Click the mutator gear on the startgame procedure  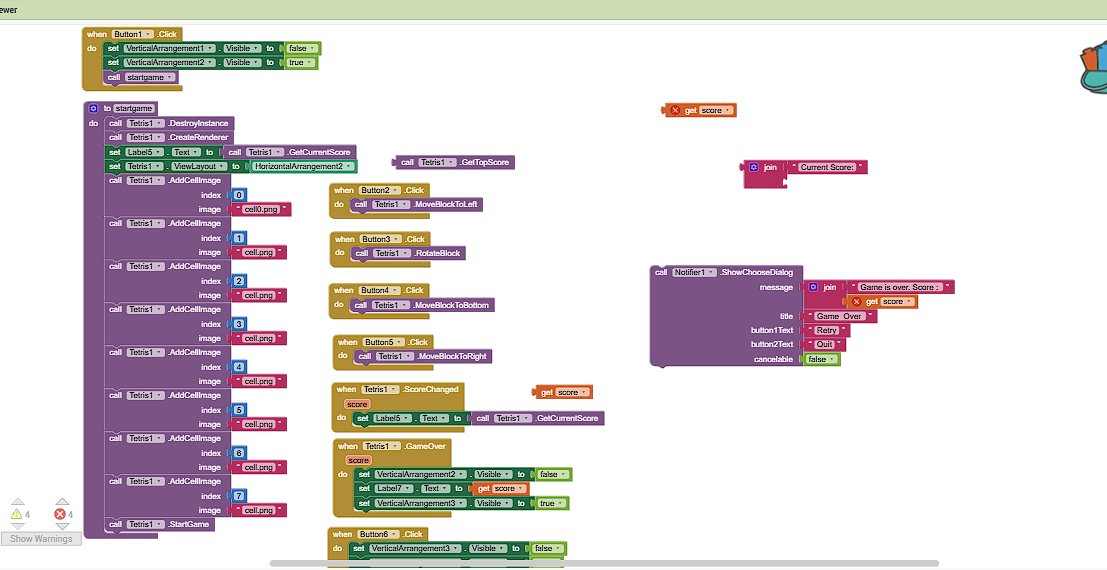click(x=93, y=108)
